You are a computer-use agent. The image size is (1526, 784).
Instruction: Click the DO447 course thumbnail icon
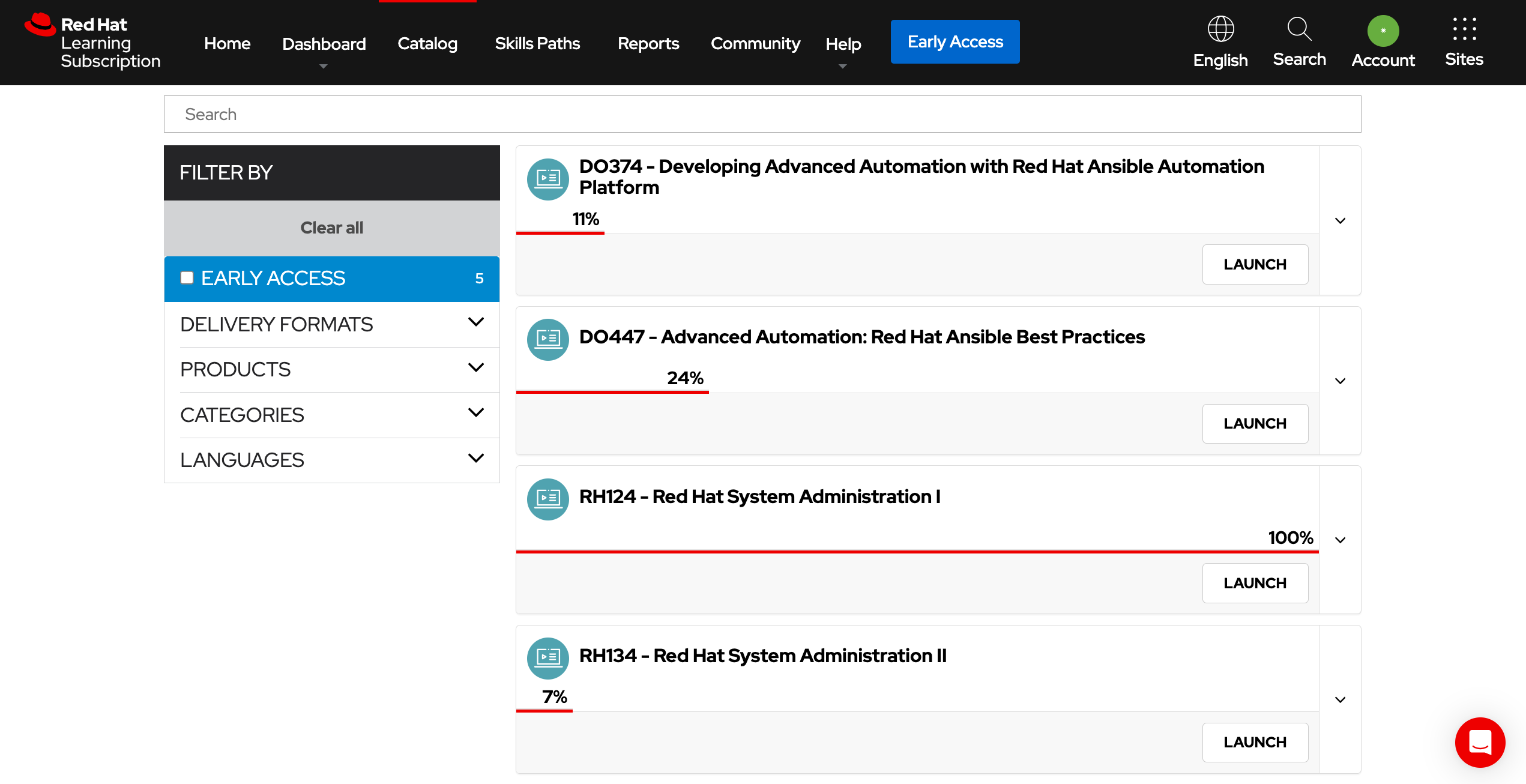tap(547, 339)
